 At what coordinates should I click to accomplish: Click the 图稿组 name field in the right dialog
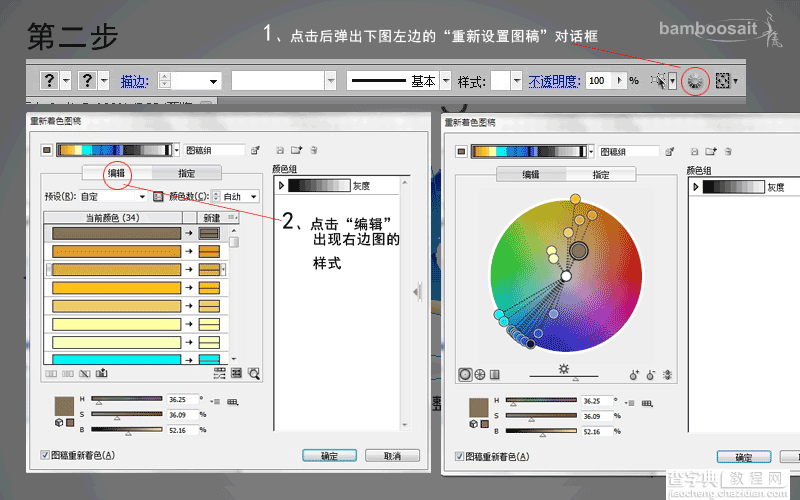[629, 152]
